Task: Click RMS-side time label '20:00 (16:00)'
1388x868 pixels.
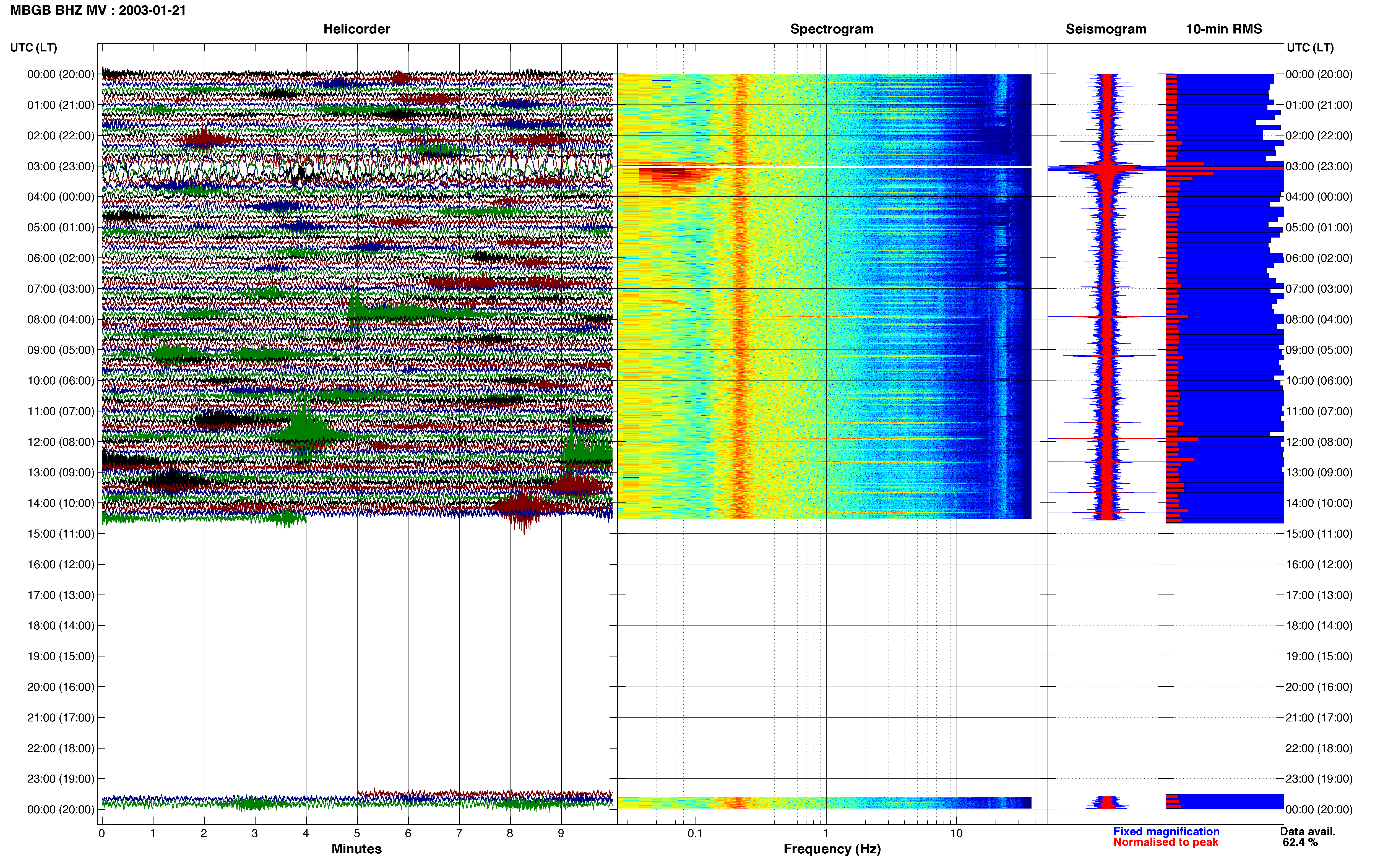Action: pos(1319,687)
